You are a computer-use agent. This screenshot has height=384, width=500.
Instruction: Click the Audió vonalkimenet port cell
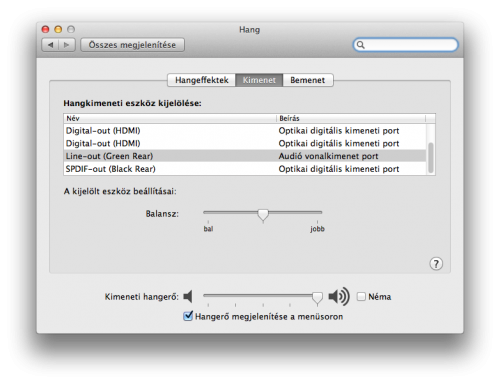tap(328, 156)
